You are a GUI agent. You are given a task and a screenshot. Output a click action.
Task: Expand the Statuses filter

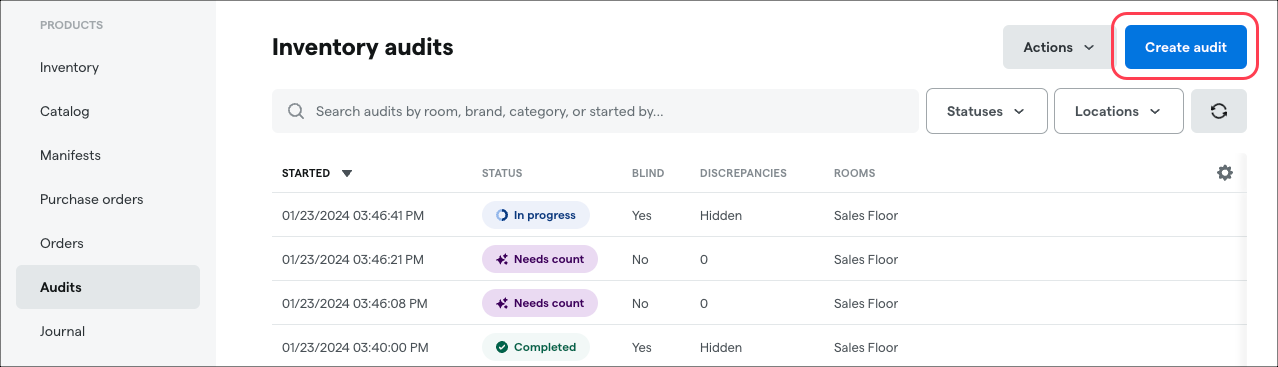pos(987,111)
